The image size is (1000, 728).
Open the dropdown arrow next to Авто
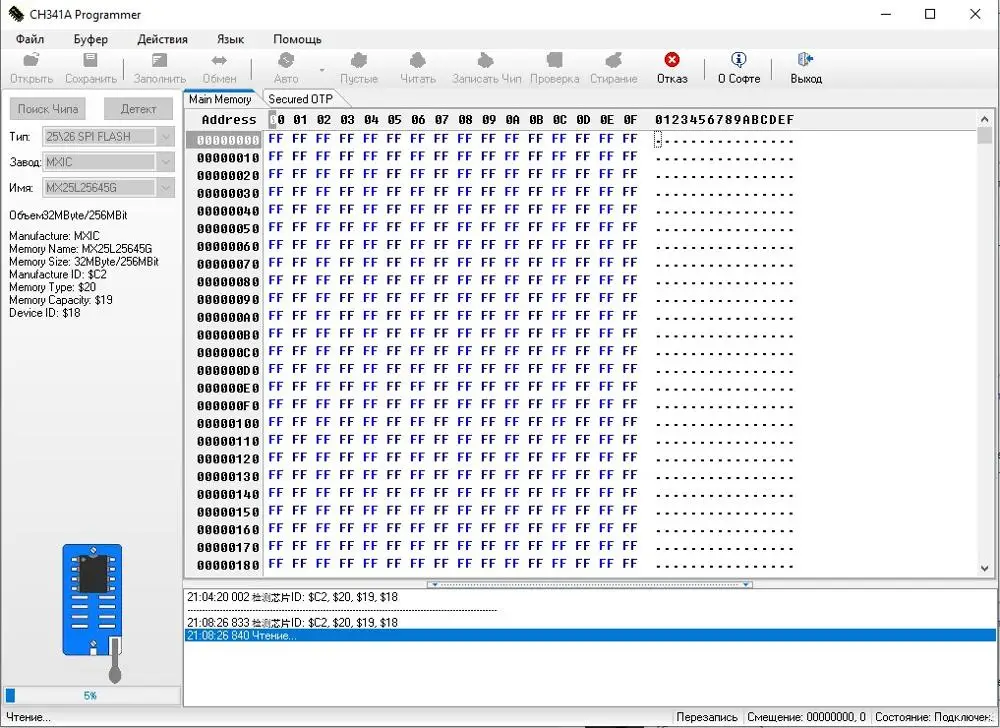pyautogui.click(x=322, y=69)
